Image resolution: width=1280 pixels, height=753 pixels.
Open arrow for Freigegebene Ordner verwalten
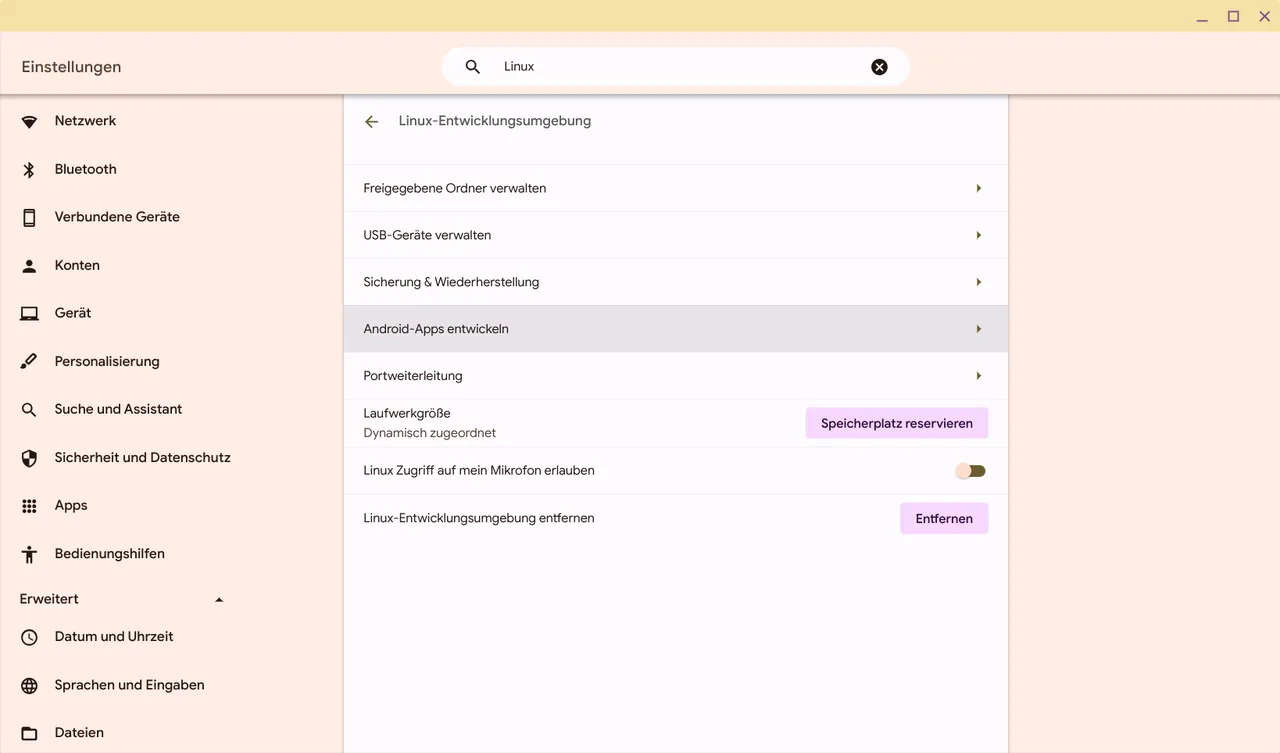click(x=978, y=188)
